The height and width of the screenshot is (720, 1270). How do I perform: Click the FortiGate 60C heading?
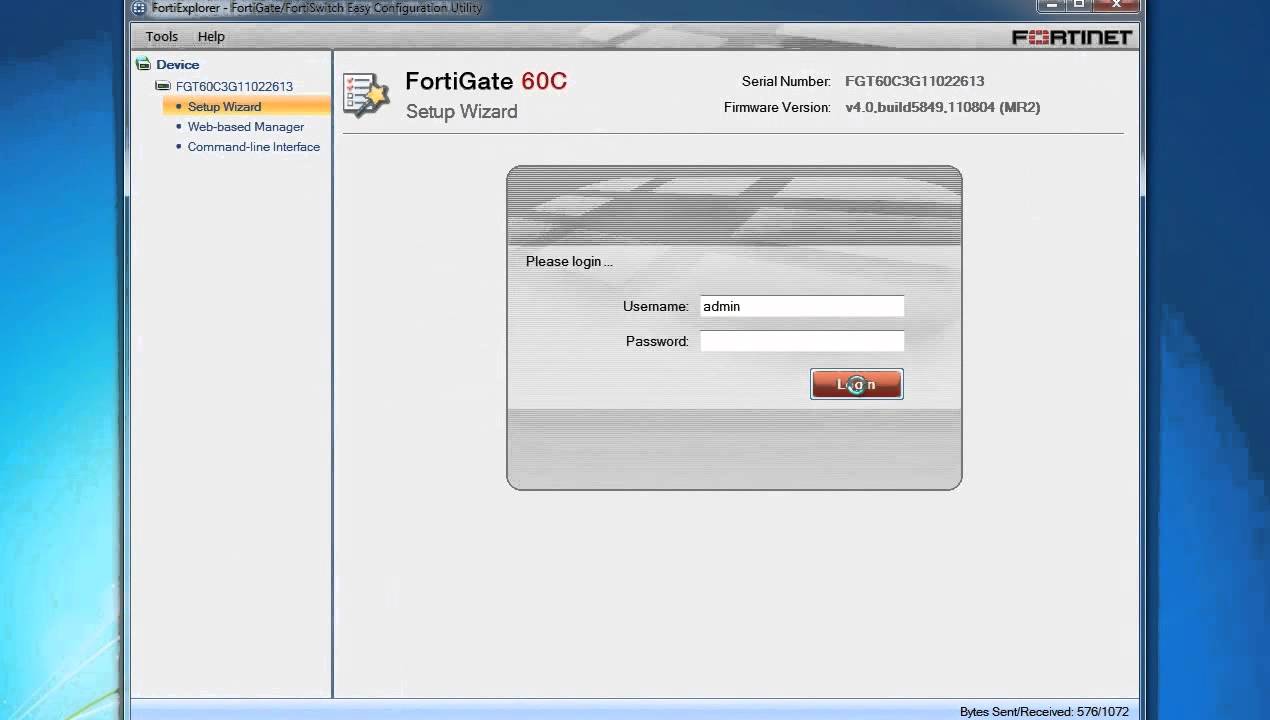[x=486, y=82]
